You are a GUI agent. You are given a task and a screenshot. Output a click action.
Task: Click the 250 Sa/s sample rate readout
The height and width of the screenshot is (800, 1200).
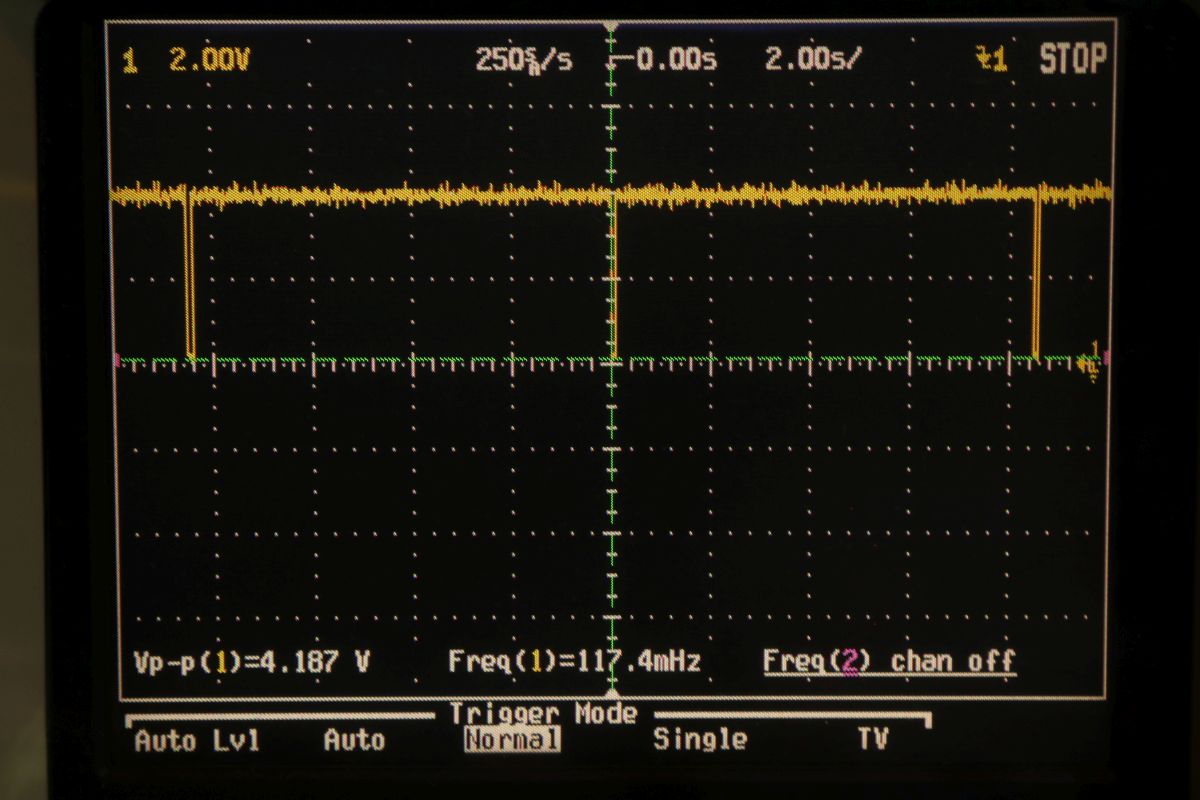pyautogui.click(x=523, y=60)
